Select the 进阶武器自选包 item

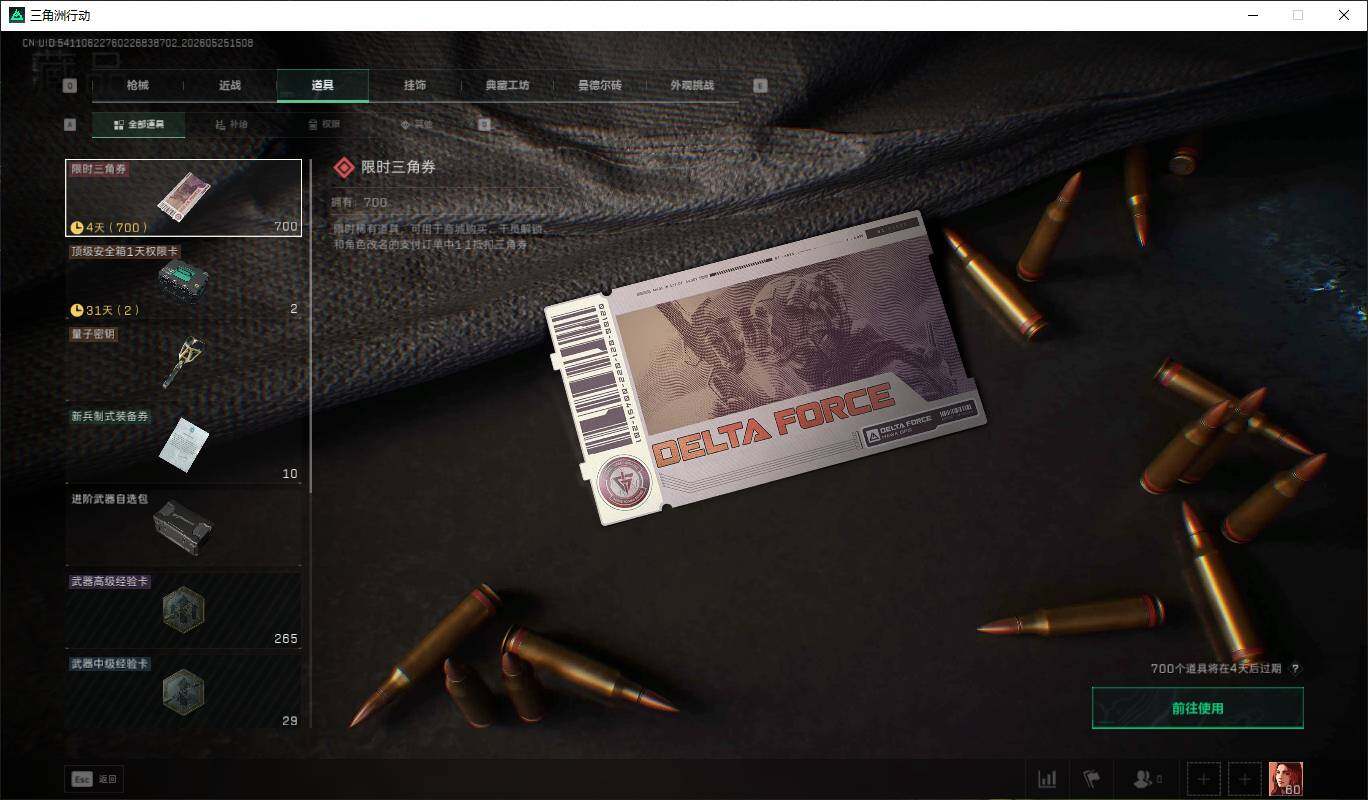click(184, 527)
